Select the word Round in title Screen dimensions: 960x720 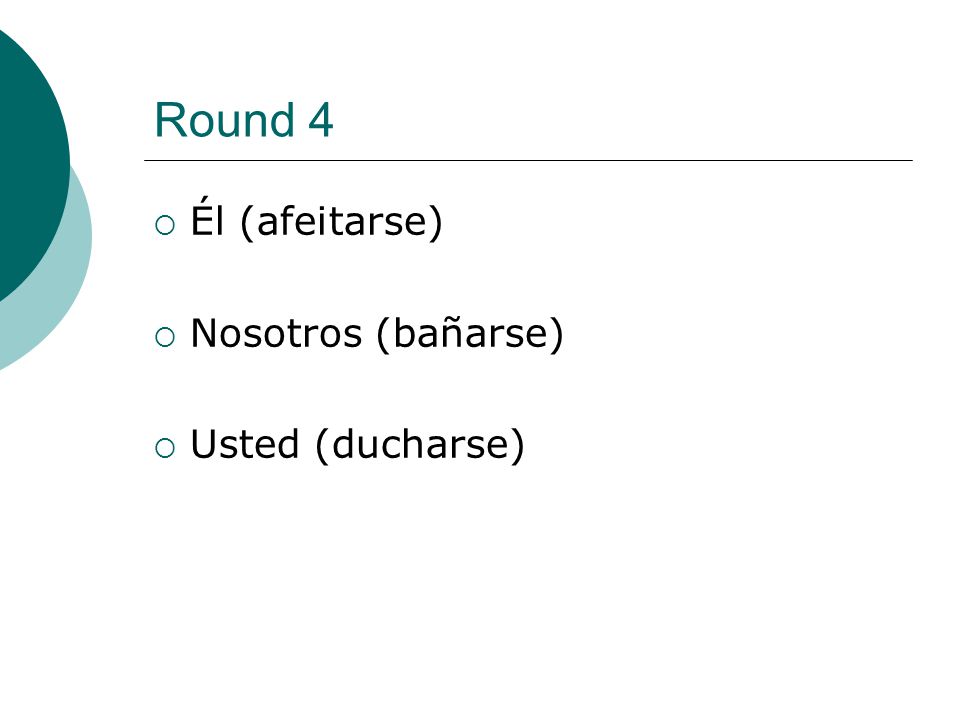225,120
